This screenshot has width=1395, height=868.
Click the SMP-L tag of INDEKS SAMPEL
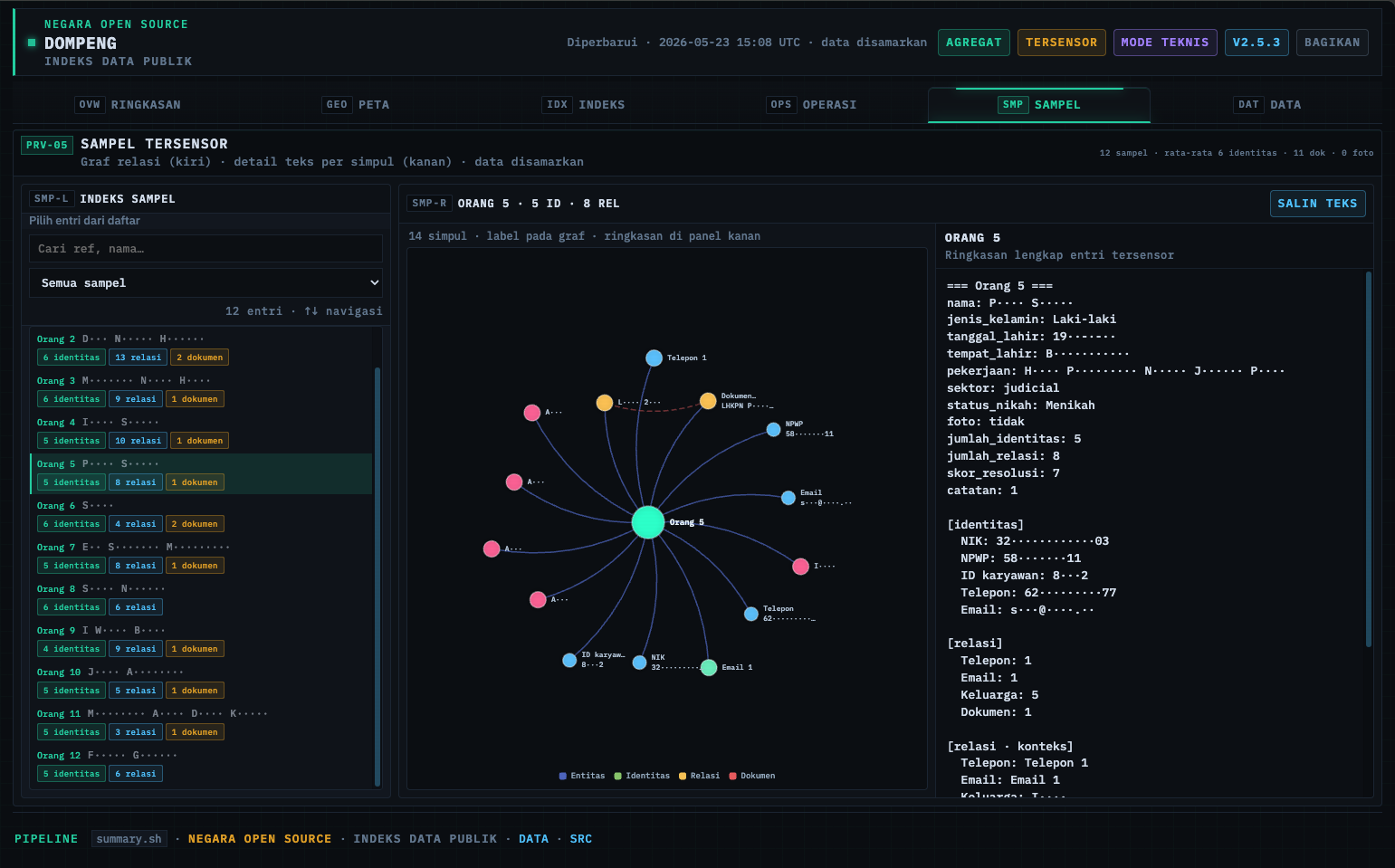click(52, 199)
